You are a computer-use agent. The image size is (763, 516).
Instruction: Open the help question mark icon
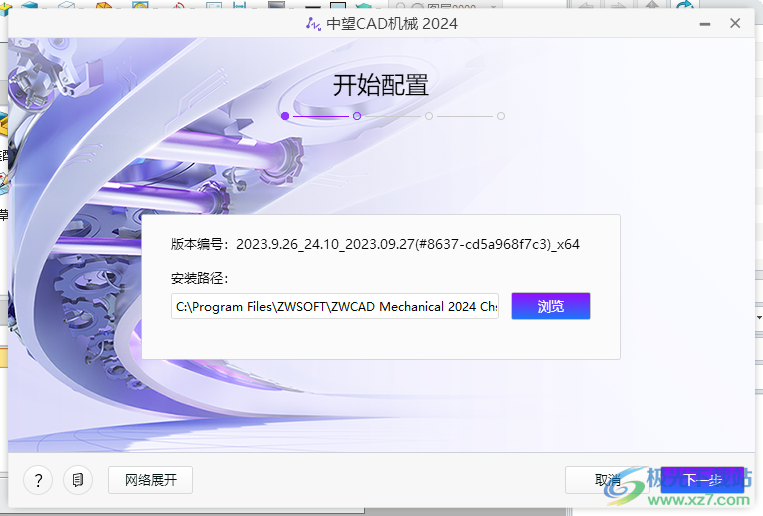pyautogui.click(x=38, y=480)
